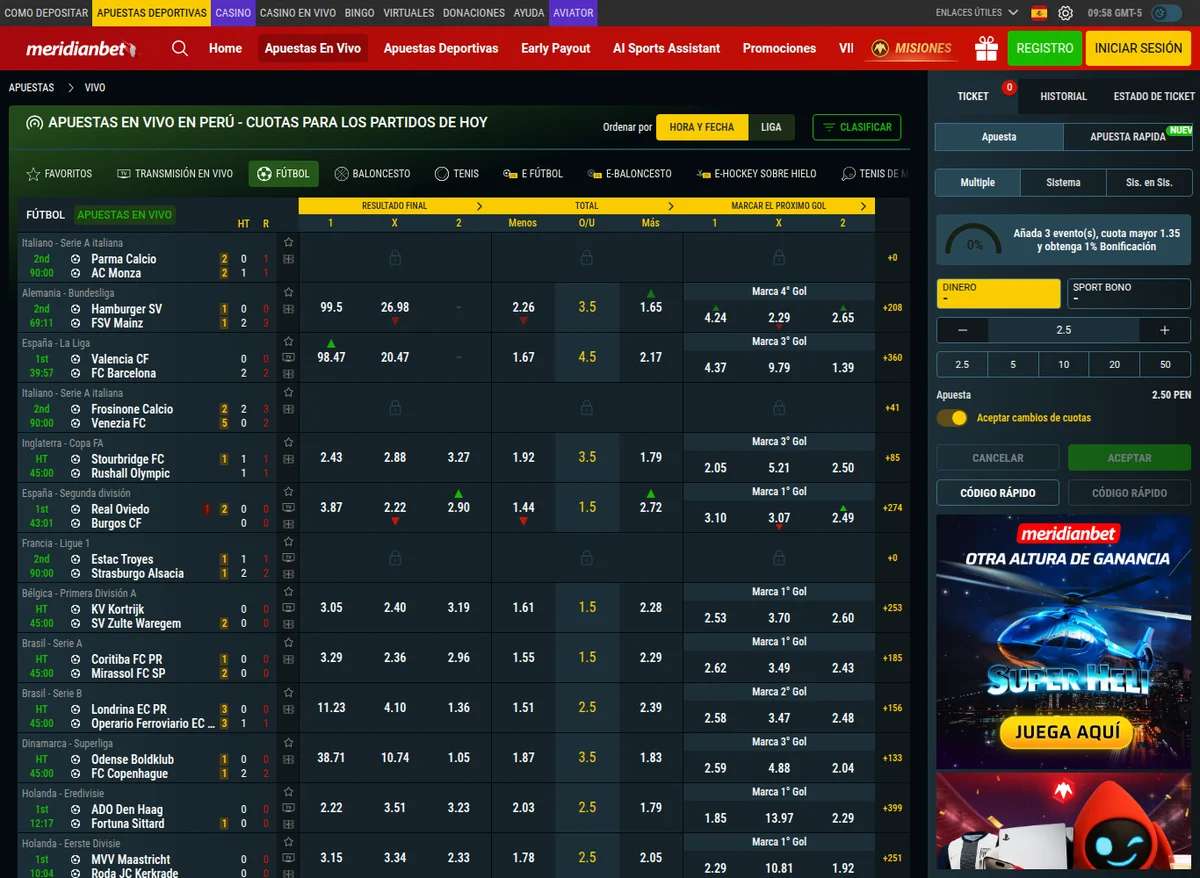
Task: Select Sistema bet type
Action: [x=1063, y=183]
